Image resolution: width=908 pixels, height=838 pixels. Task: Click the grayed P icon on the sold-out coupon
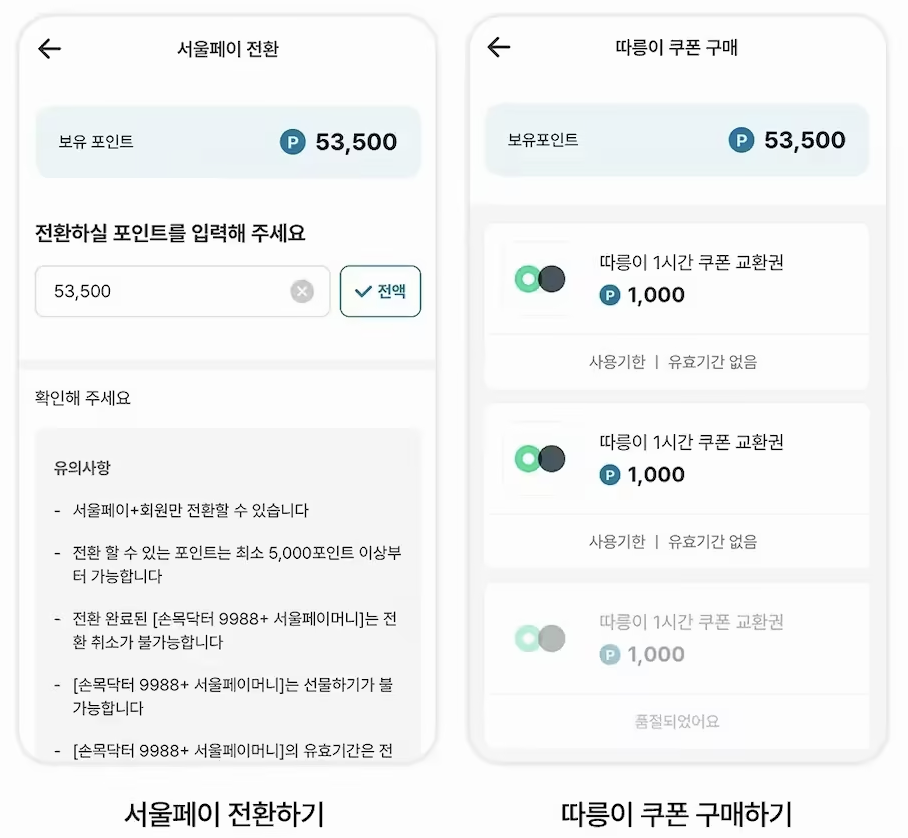click(611, 655)
